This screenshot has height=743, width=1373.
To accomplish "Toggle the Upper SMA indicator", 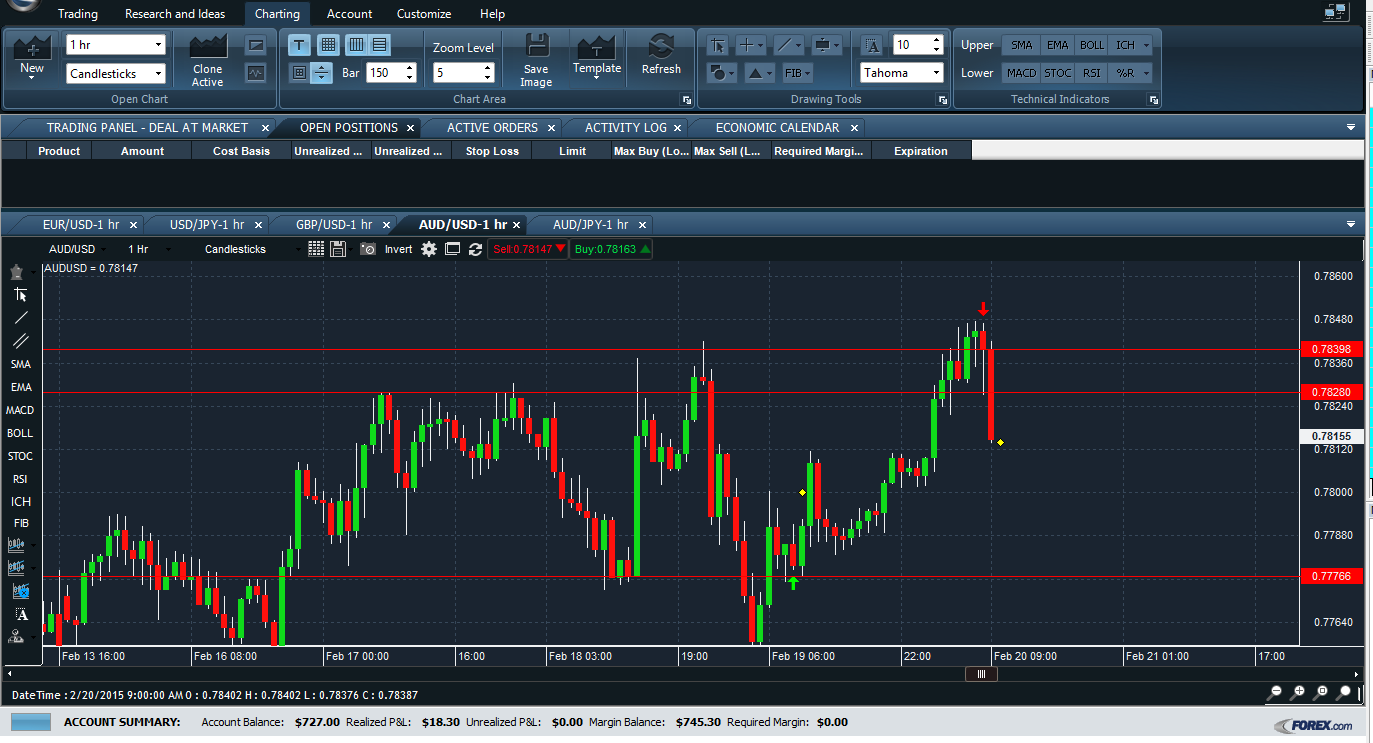I will coord(1021,45).
